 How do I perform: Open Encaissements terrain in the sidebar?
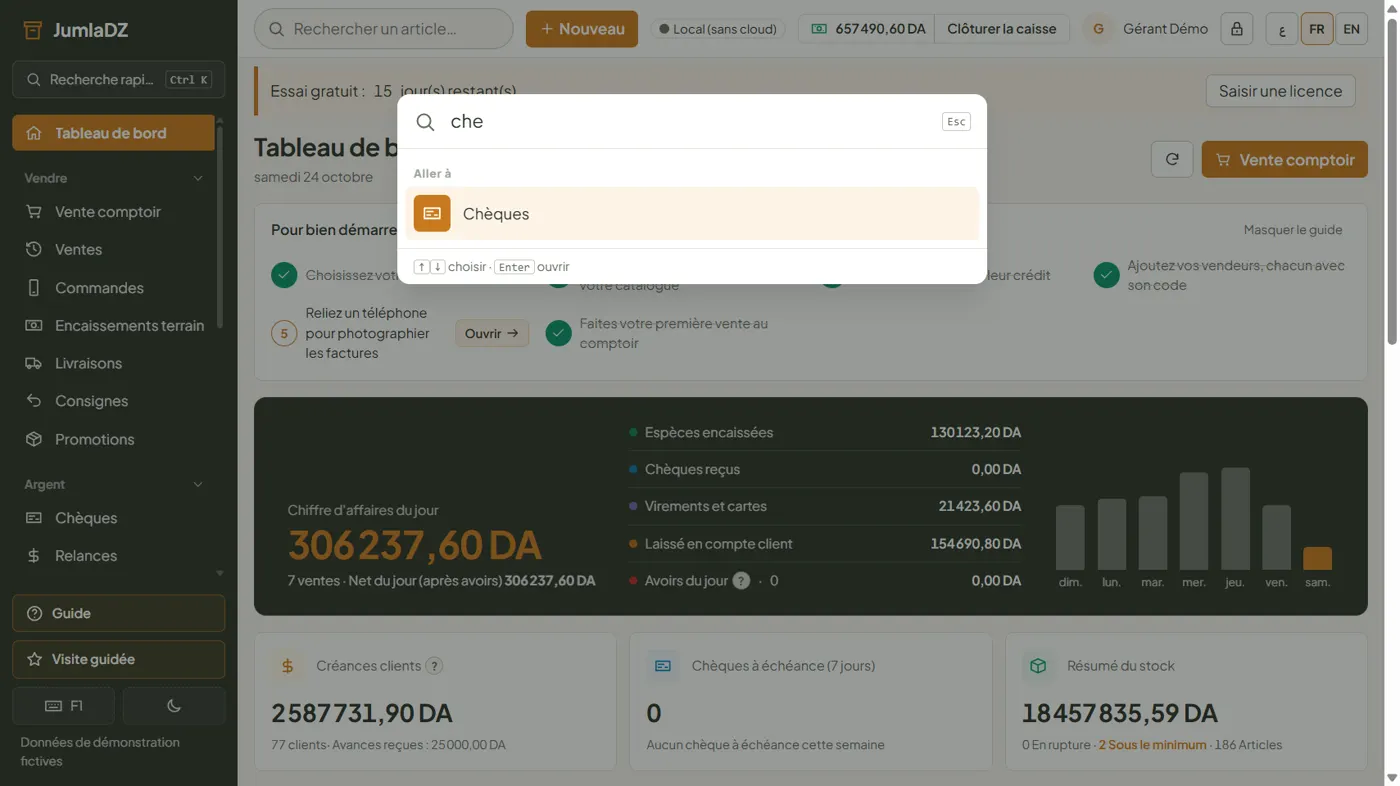(x=114, y=325)
